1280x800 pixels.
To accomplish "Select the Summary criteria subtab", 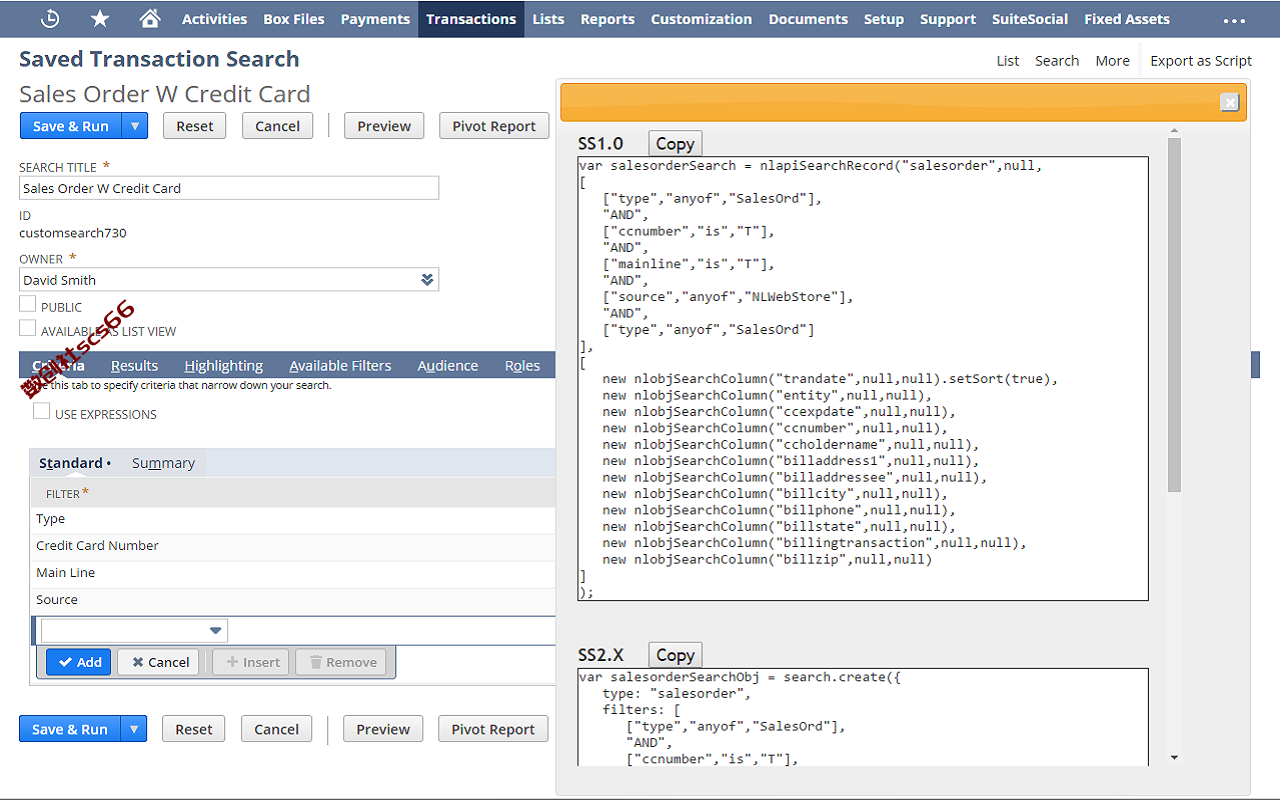I will click(x=163, y=463).
